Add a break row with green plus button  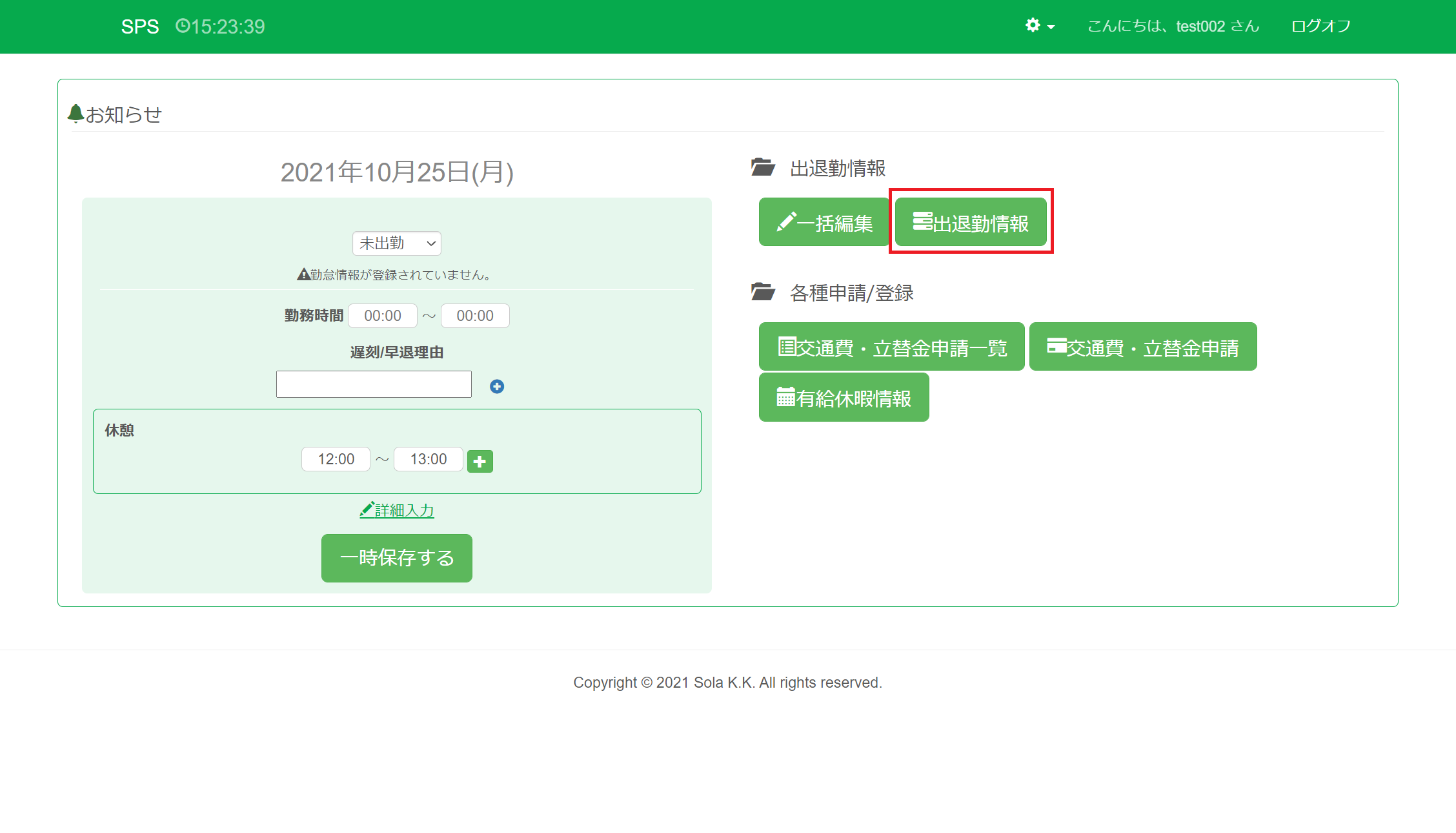pyautogui.click(x=480, y=461)
